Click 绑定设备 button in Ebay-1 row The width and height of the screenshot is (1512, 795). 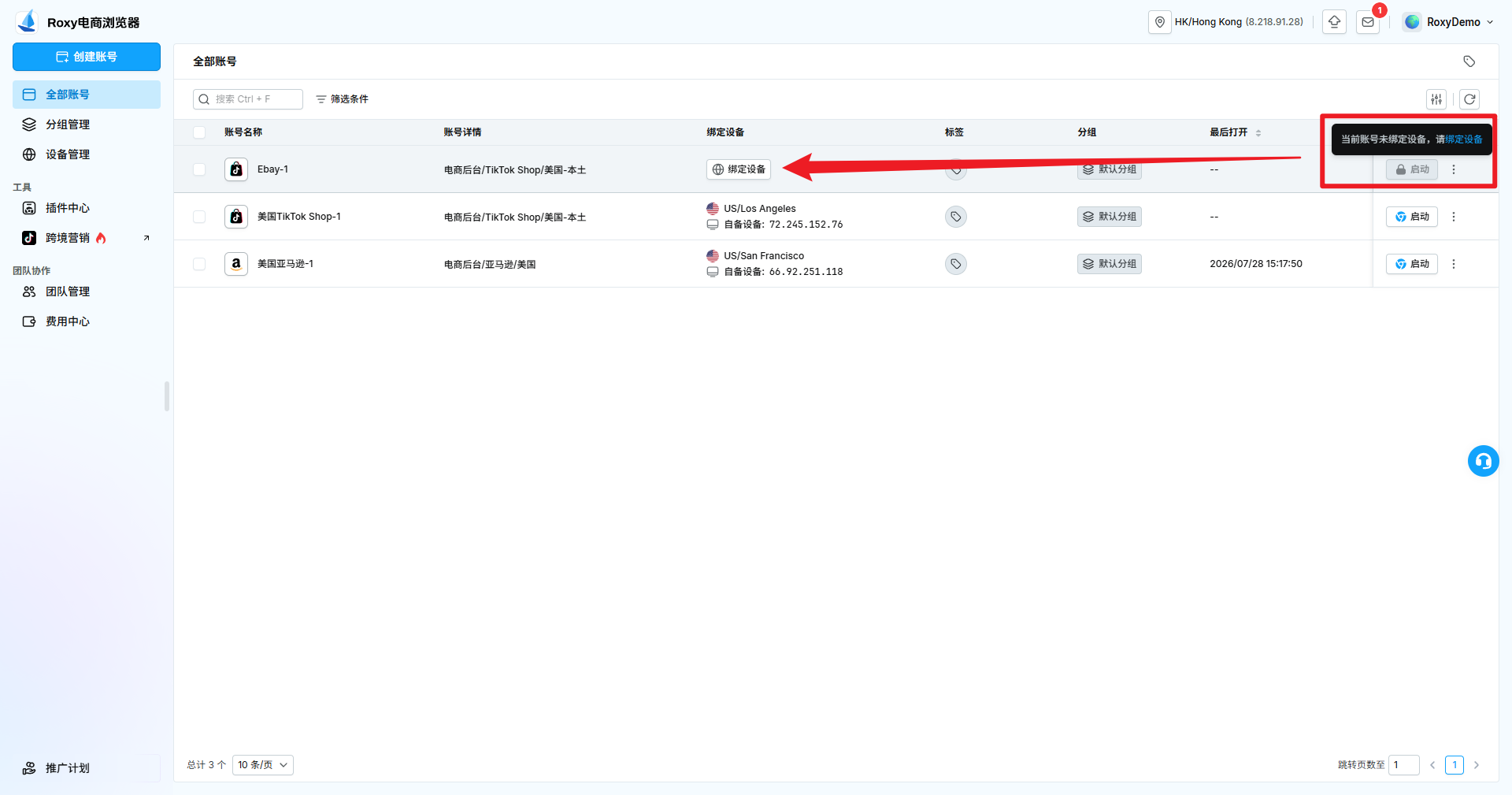coord(739,169)
